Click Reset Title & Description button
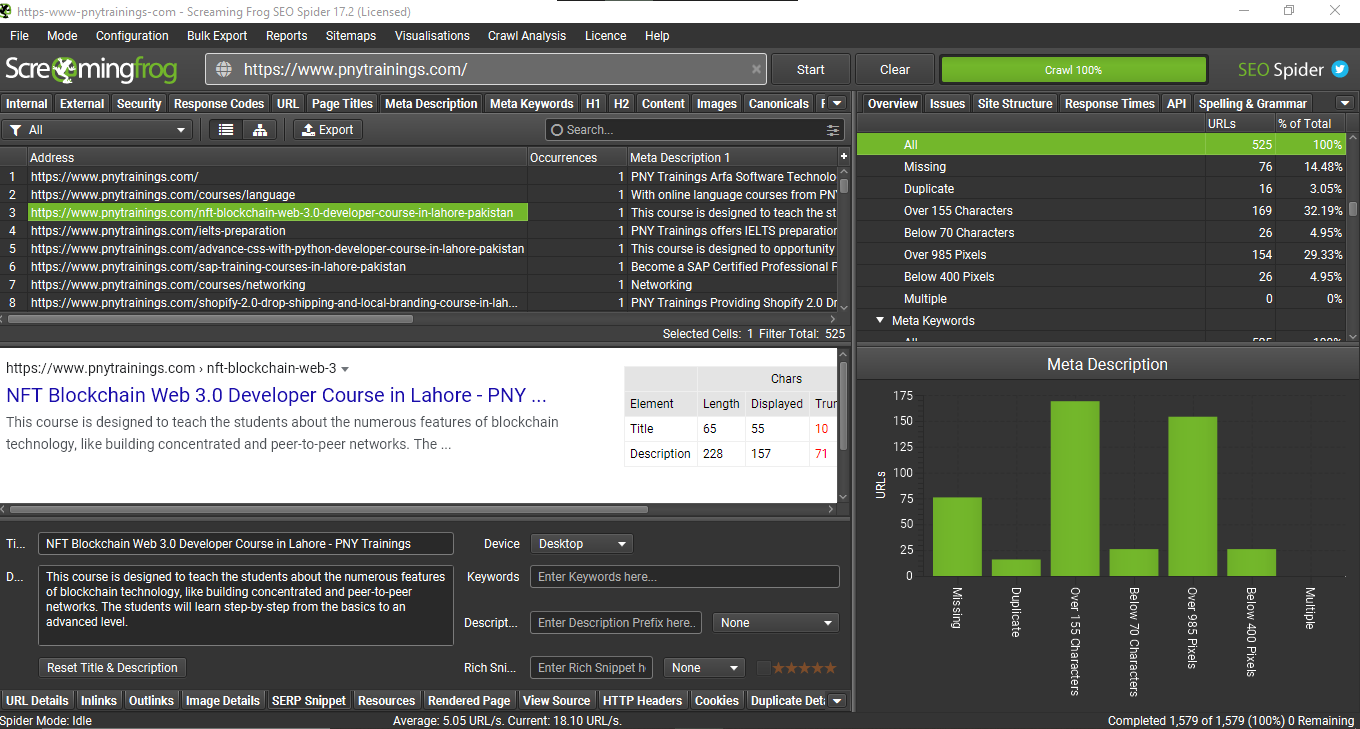The width and height of the screenshot is (1360, 729). pos(112,668)
